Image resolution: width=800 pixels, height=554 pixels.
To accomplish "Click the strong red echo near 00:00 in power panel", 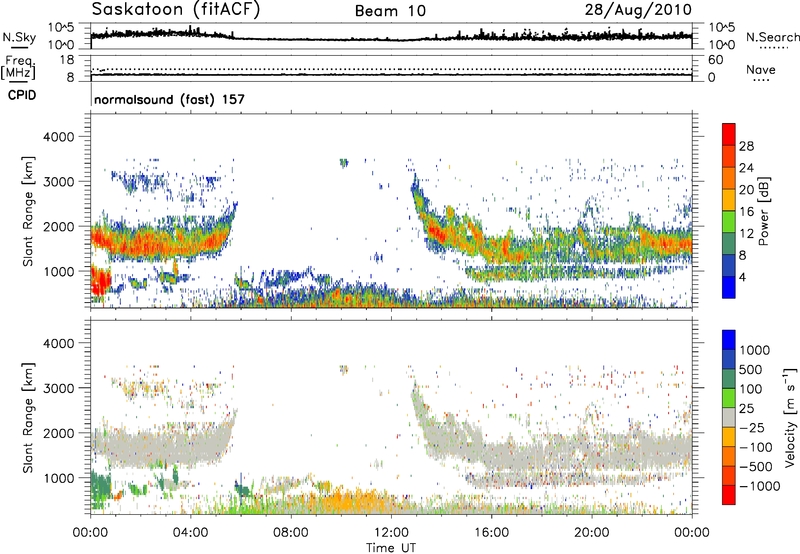I will click(x=101, y=282).
